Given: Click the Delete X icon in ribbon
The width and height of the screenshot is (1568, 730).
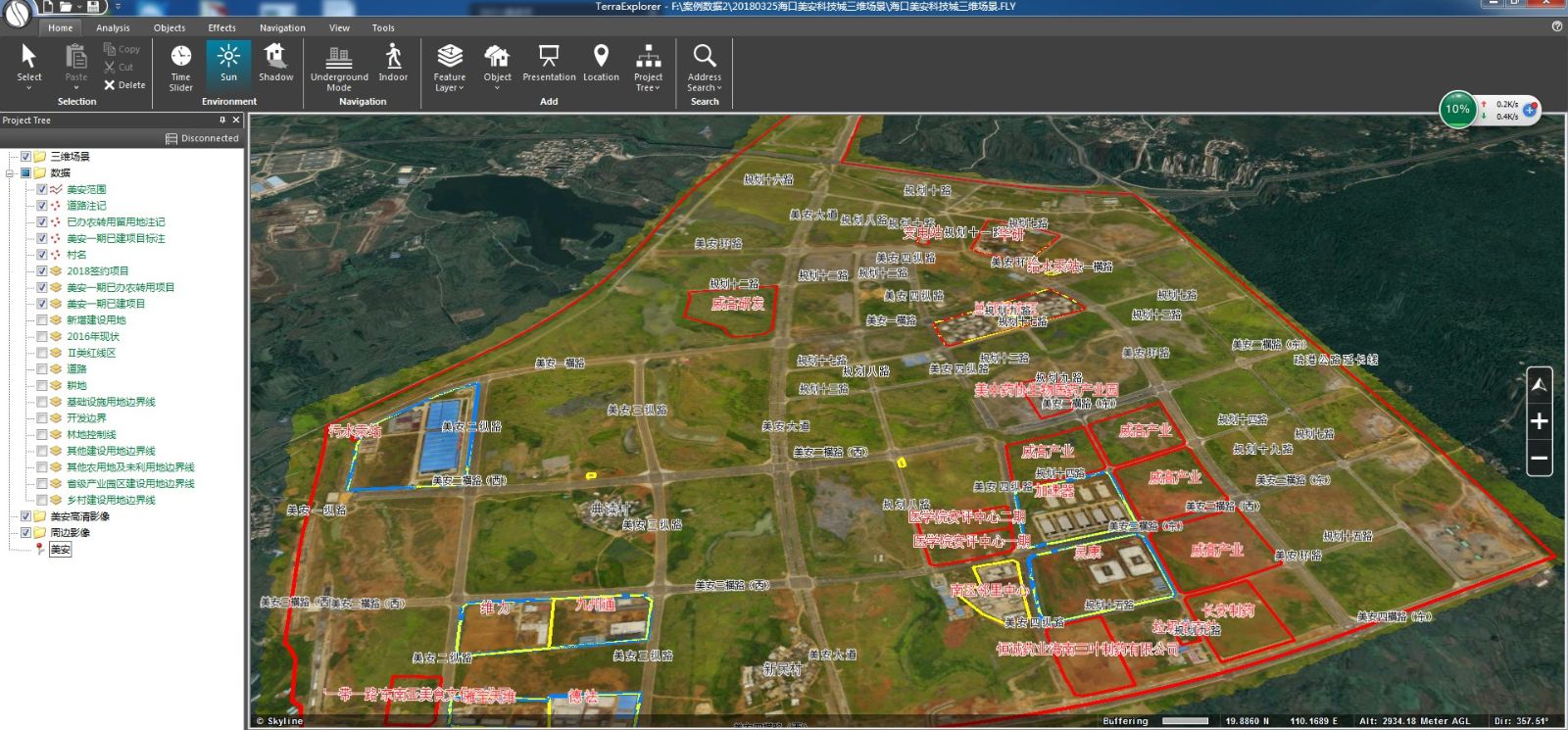Looking at the screenshot, I should tap(110, 85).
